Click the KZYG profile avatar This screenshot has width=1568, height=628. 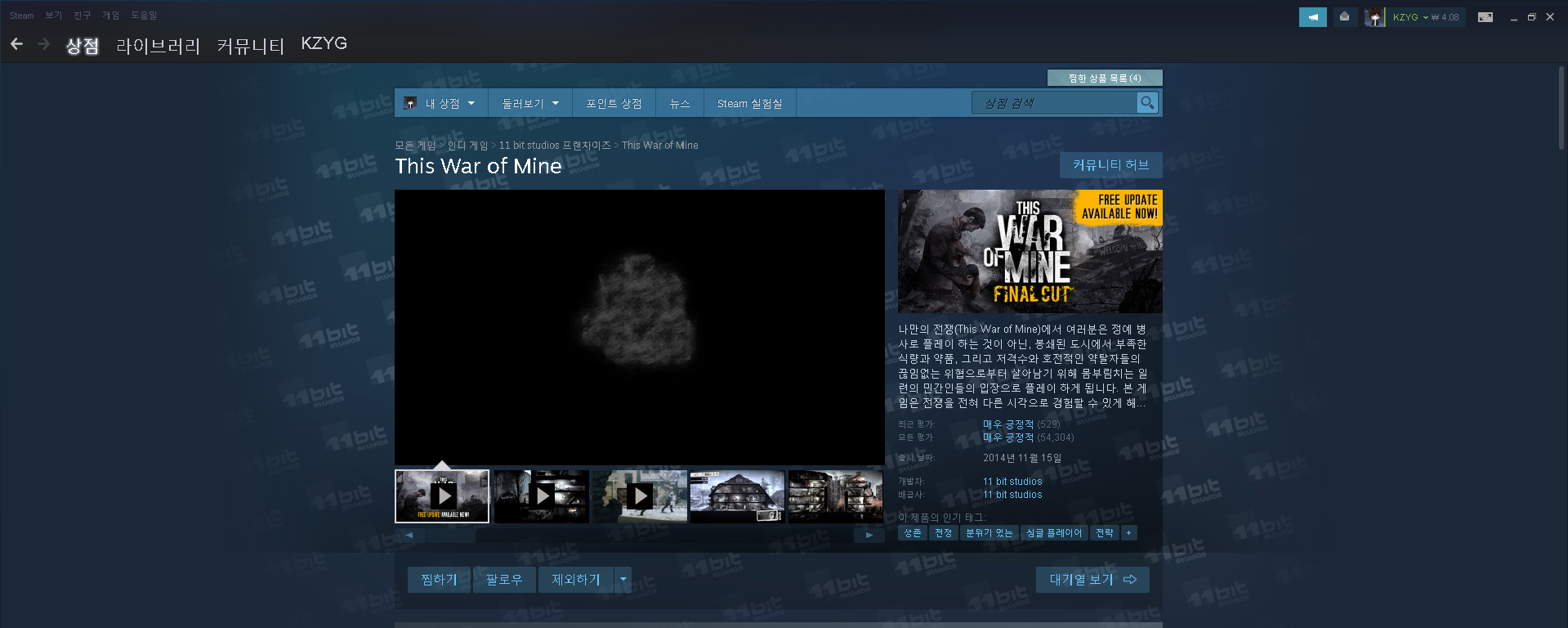pyautogui.click(x=1374, y=17)
